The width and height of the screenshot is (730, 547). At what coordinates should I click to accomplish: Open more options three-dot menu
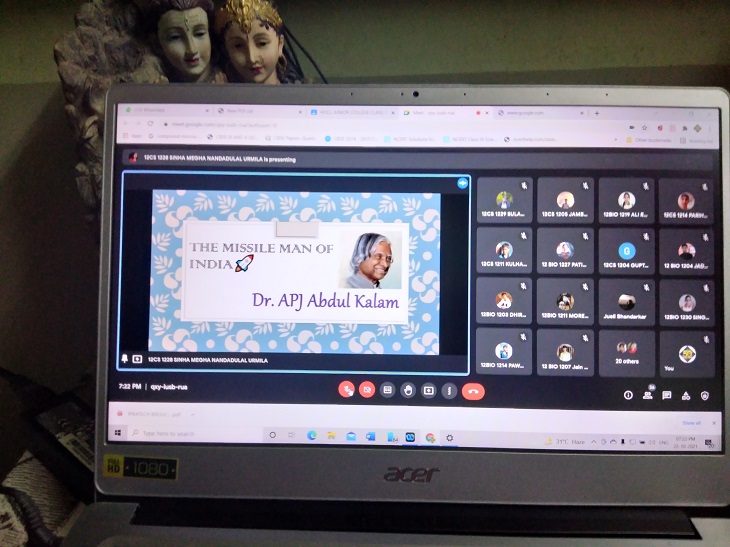tap(449, 390)
